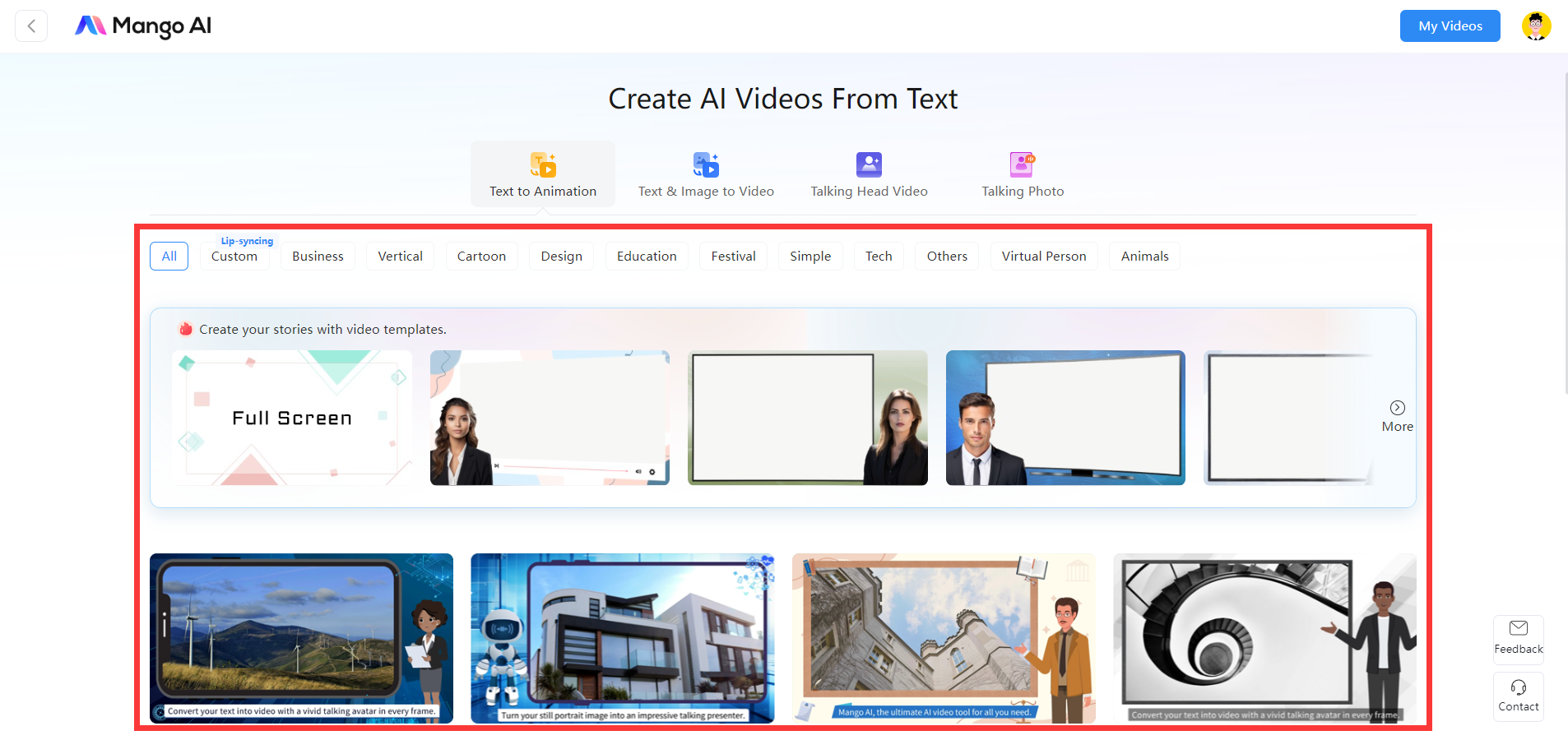Select the Text & Image to Video icon
Viewport: 1568px width, 740px height.
pos(706,165)
